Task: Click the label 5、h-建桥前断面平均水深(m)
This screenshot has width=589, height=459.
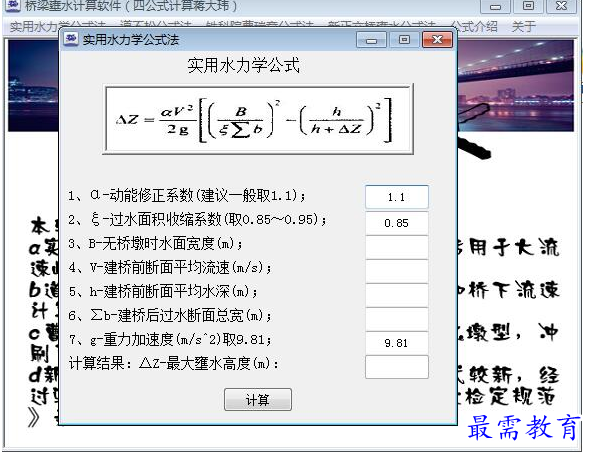Action: (x=163, y=292)
